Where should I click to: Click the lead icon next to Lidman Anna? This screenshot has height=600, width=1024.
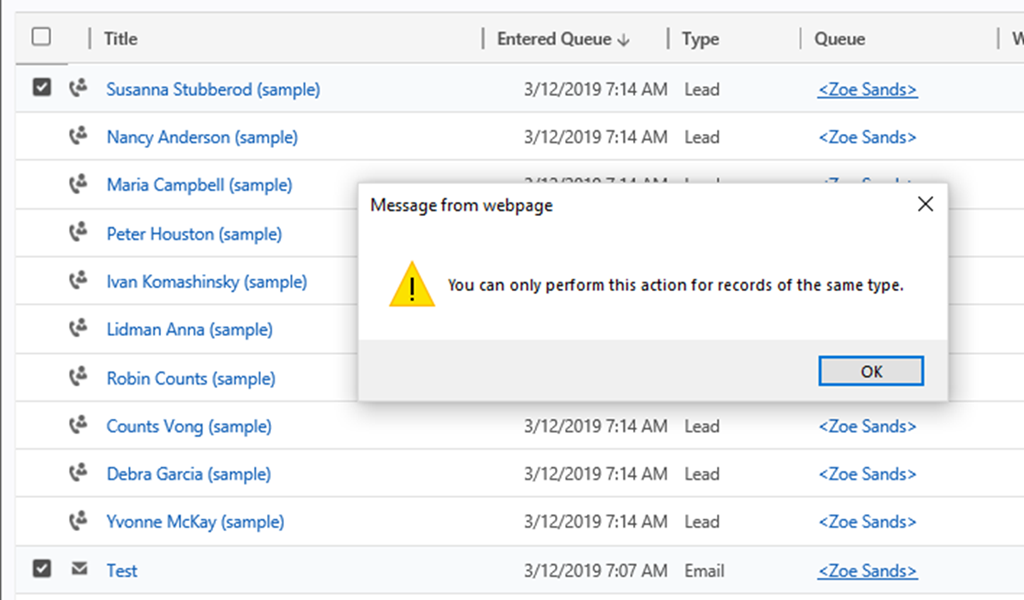pyautogui.click(x=77, y=329)
